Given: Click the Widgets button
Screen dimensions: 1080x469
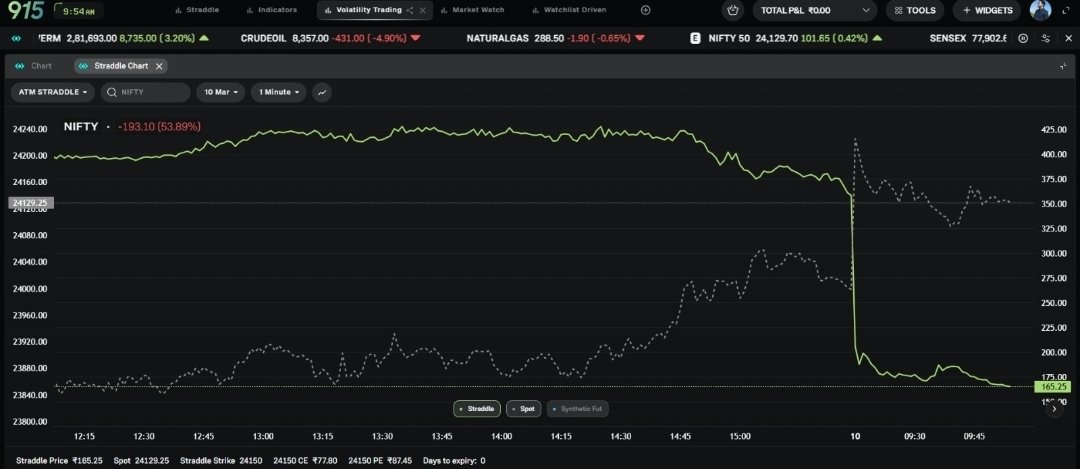Looking at the screenshot, I should point(987,10).
